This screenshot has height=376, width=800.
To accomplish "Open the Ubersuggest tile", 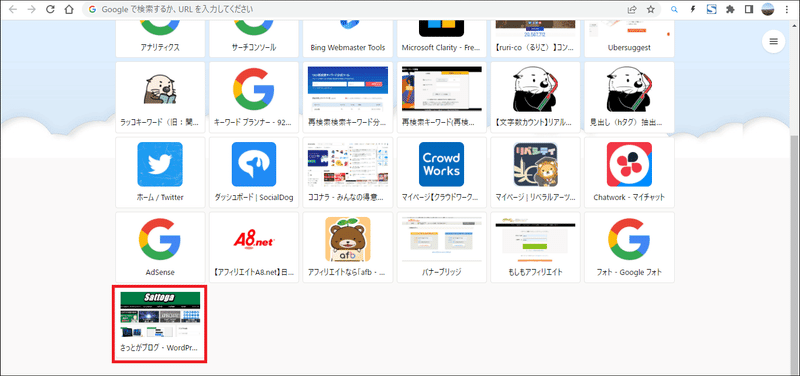I will click(x=629, y=39).
